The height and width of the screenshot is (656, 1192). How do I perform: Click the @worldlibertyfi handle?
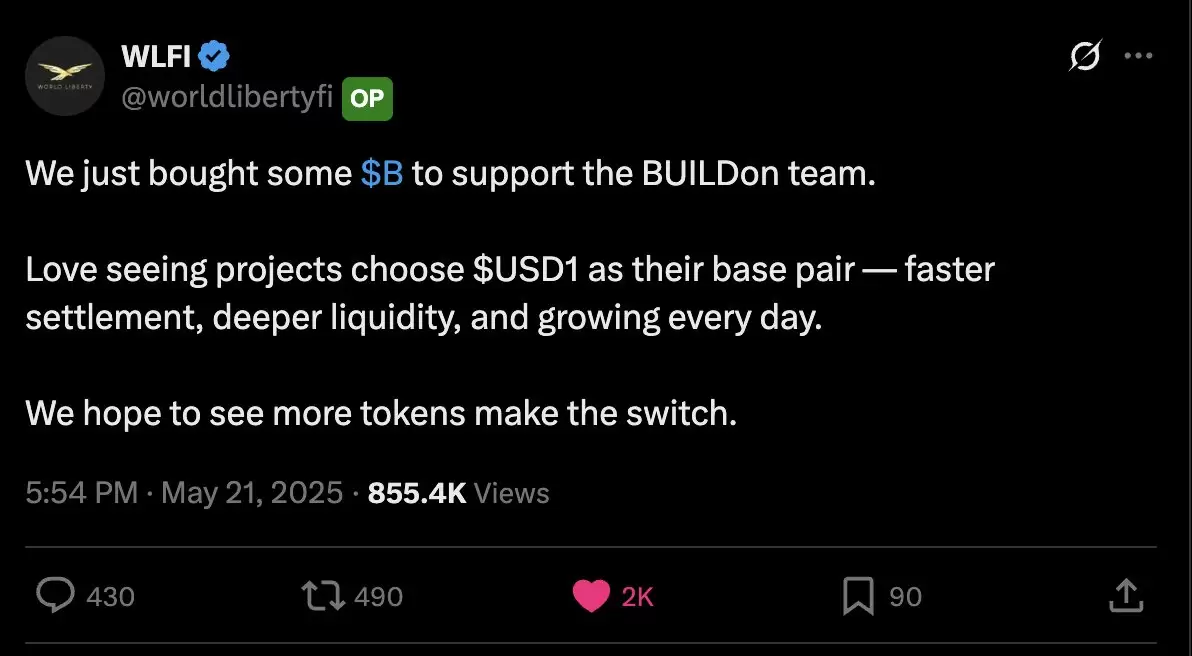(227, 98)
